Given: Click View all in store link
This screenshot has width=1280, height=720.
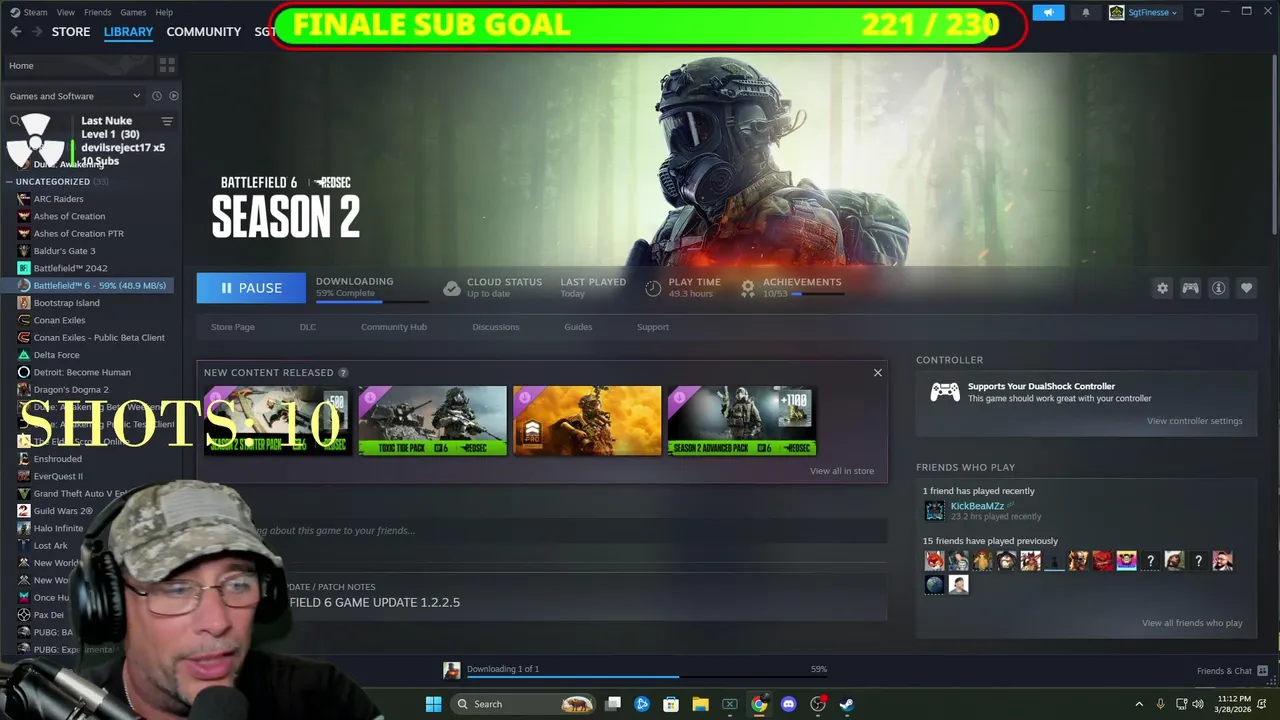Looking at the screenshot, I should (x=842, y=471).
